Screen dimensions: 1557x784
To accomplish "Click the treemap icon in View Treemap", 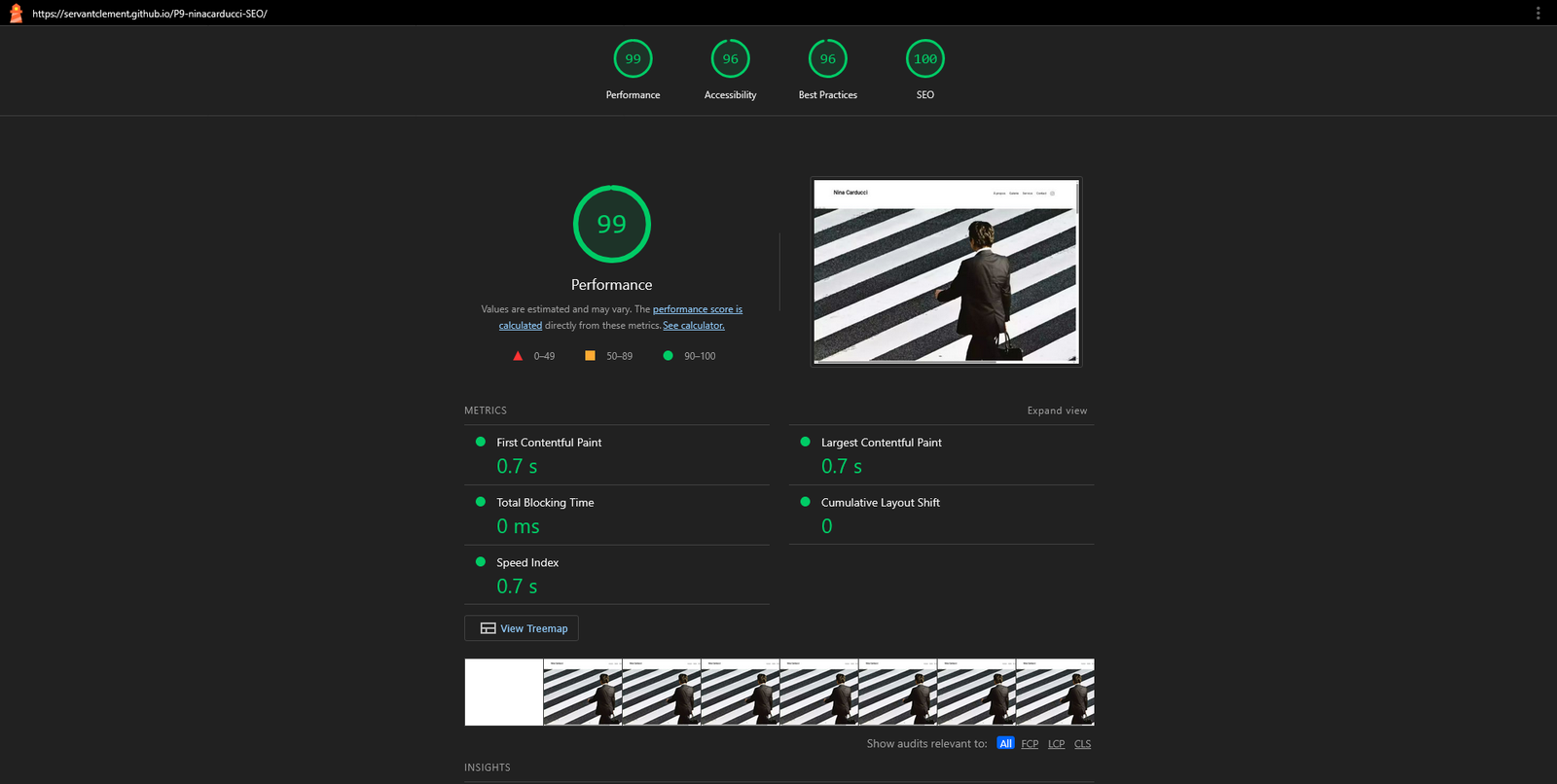I will click(x=489, y=628).
